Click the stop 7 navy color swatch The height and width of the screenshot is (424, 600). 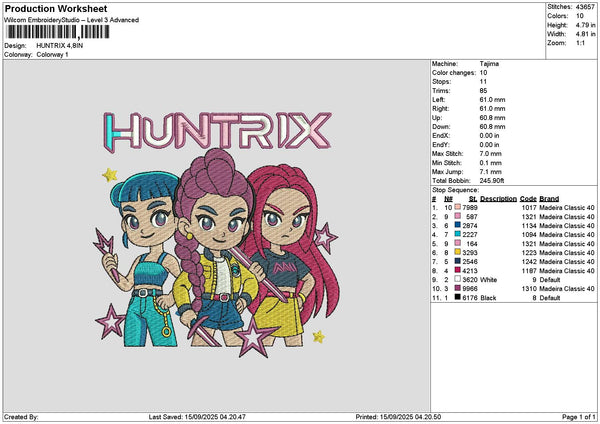click(x=457, y=261)
